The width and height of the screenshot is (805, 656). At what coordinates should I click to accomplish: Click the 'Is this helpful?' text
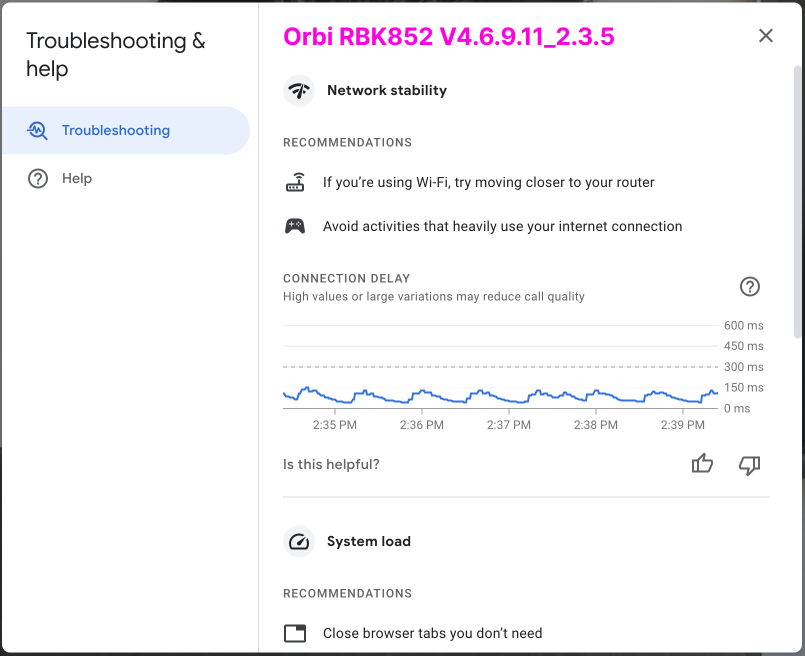coord(331,465)
